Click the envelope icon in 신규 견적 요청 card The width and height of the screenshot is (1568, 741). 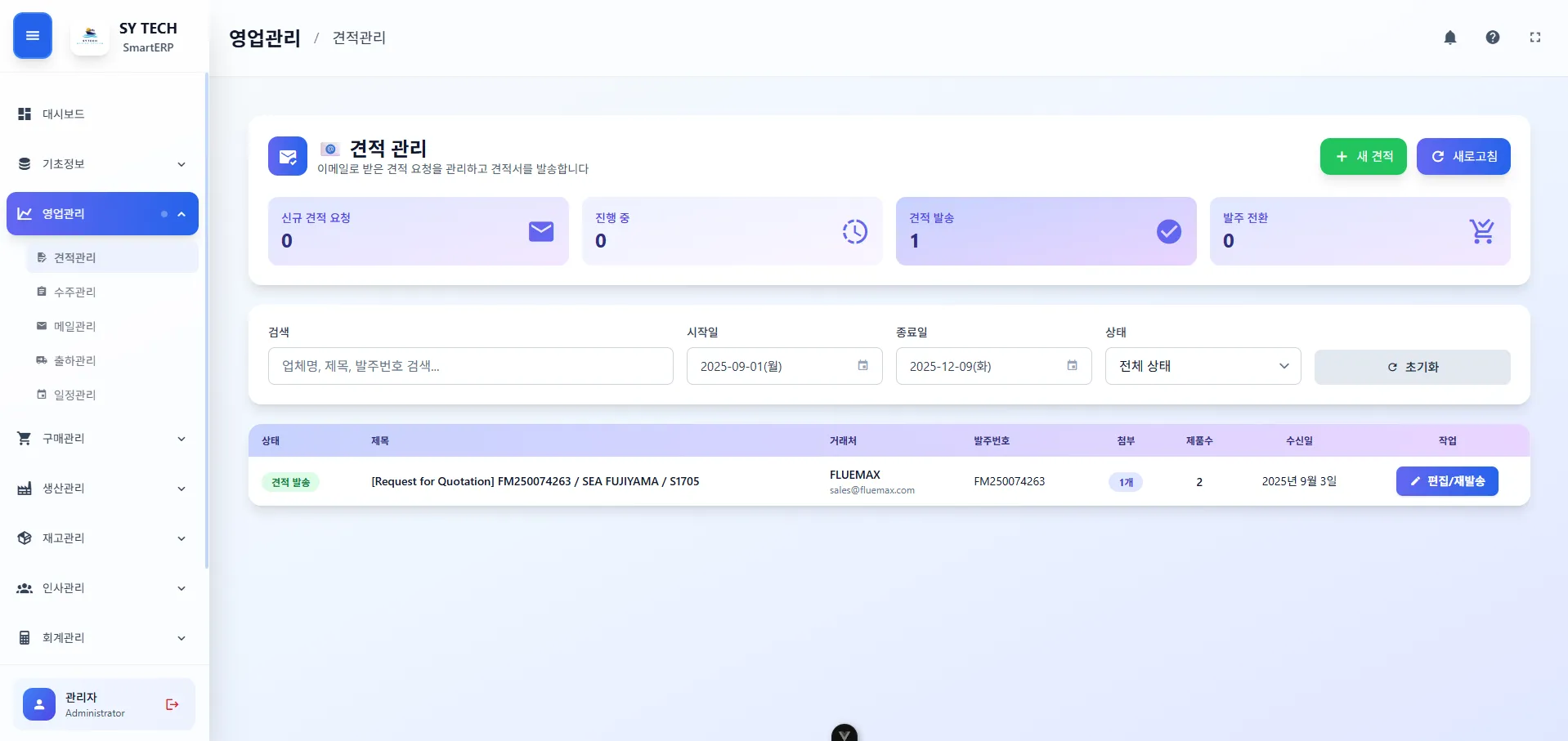pos(541,231)
